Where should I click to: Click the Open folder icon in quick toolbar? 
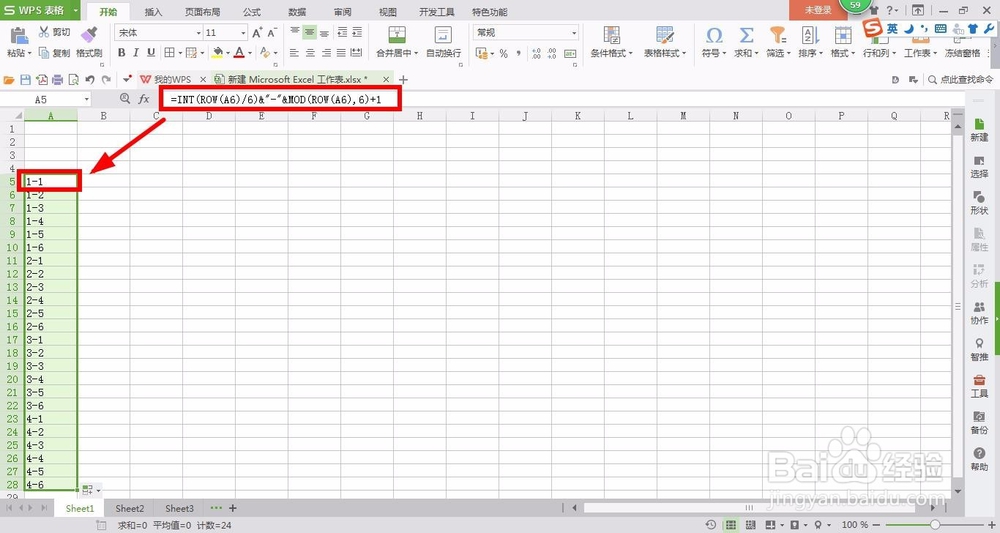[9, 80]
